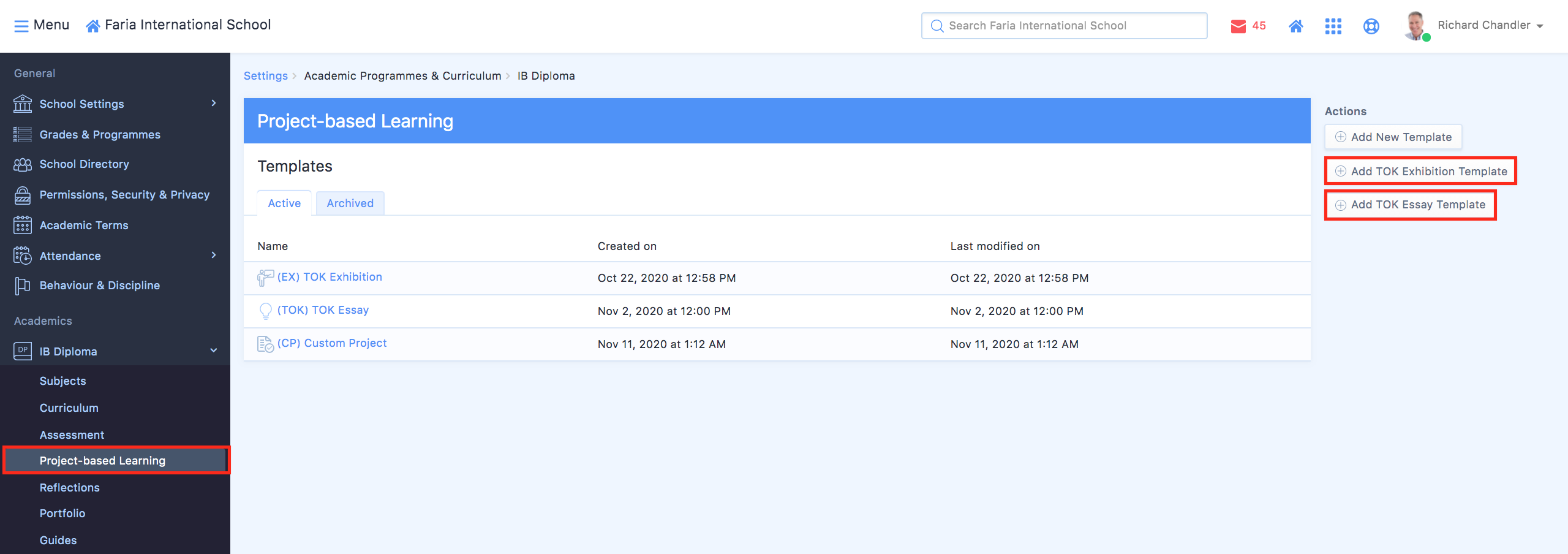The height and width of the screenshot is (554, 1568).
Task: Open Reflections in the sidebar
Action: 69,487
